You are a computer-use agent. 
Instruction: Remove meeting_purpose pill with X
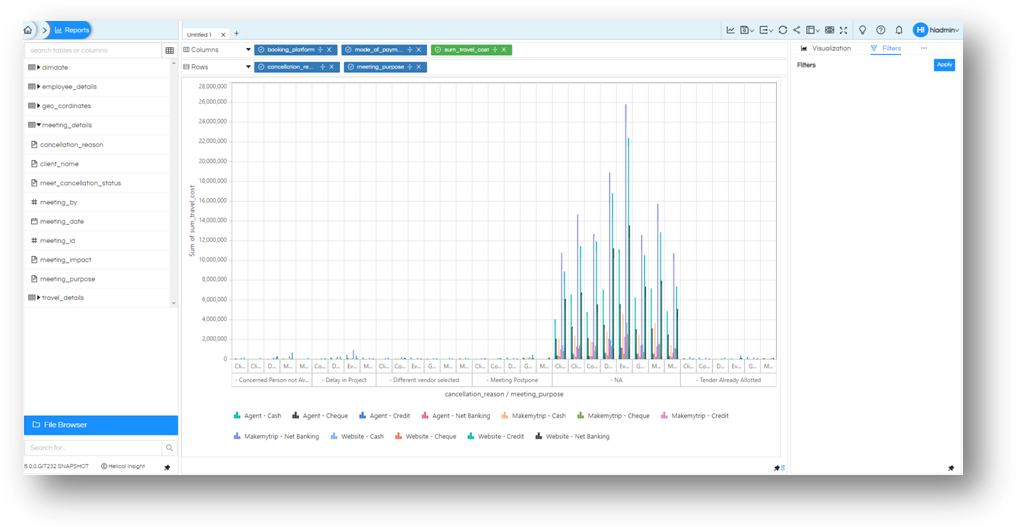tap(419, 67)
